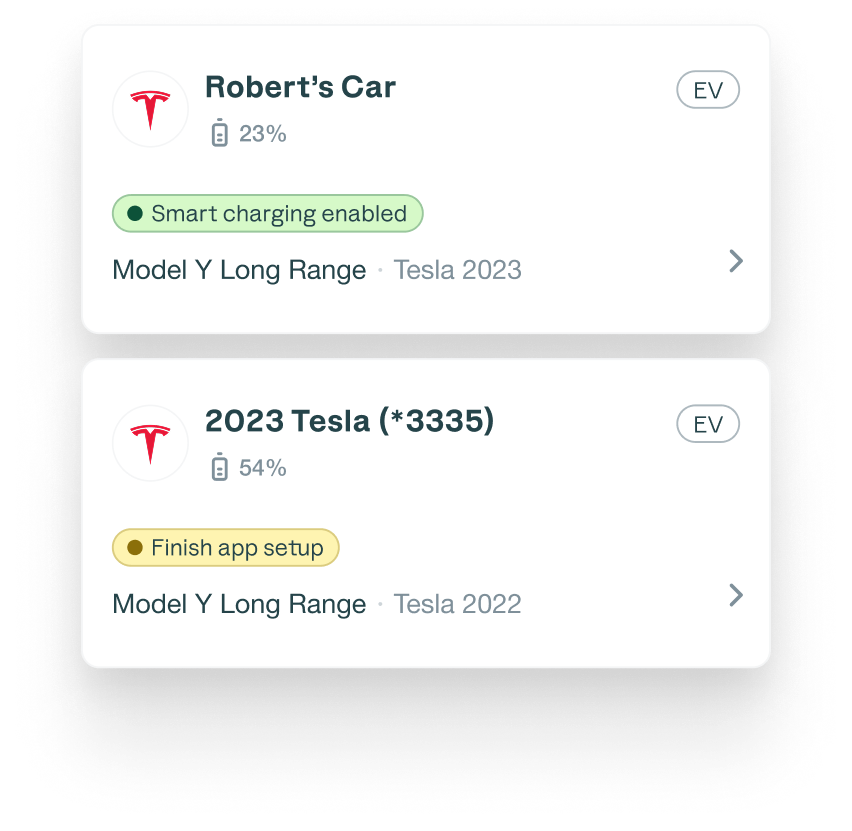Open the Robert's Car title
The width and height of the screenshot is (852, 831).
click(300, 87)
